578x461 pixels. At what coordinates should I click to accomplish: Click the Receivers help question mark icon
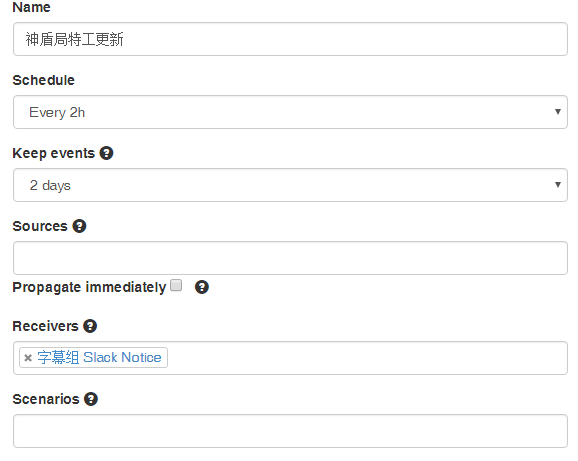(x=90, y=326)
